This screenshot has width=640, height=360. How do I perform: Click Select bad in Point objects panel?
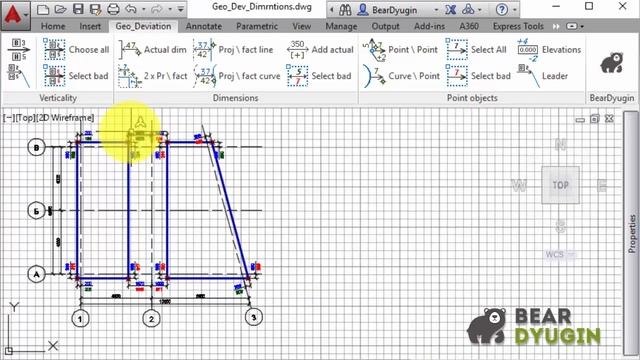point(478,76)
